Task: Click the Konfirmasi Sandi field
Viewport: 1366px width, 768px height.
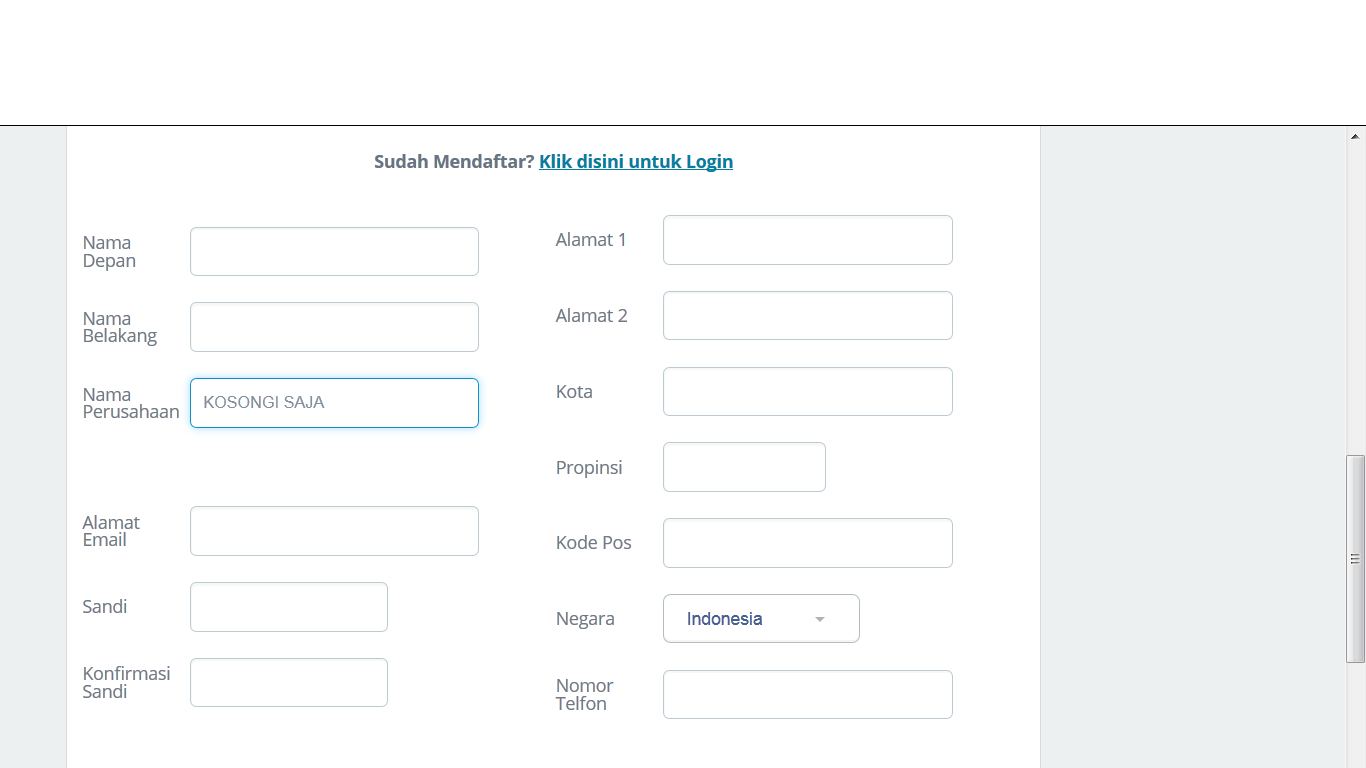Action: 288,683
